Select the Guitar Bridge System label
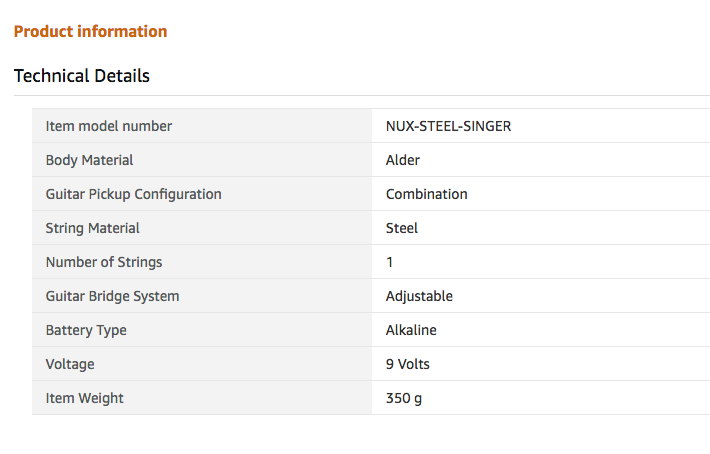This screenshot has height=454, width=710. coord(112,296)
